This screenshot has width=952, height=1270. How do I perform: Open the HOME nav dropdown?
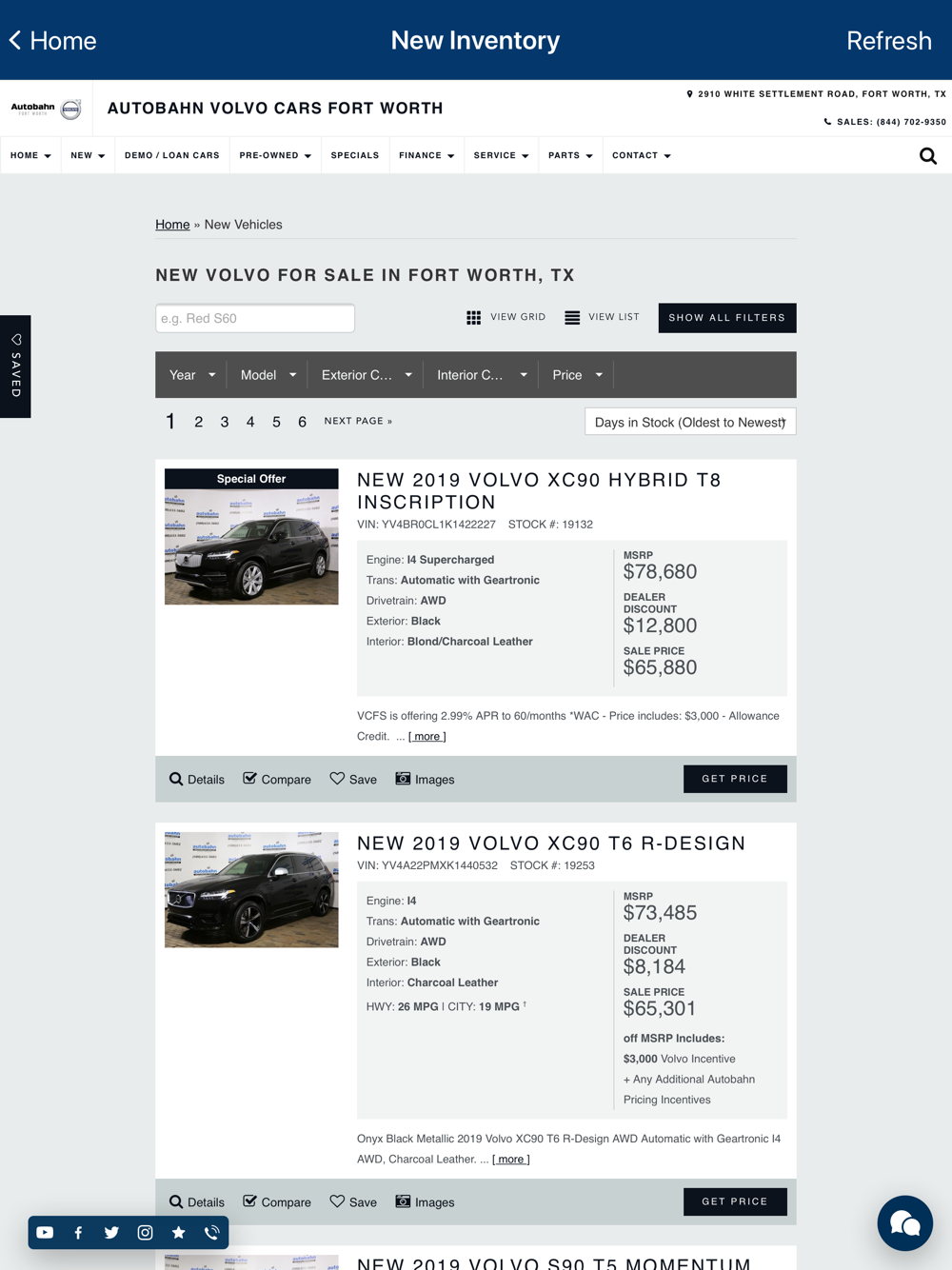[x=30, y=155]
